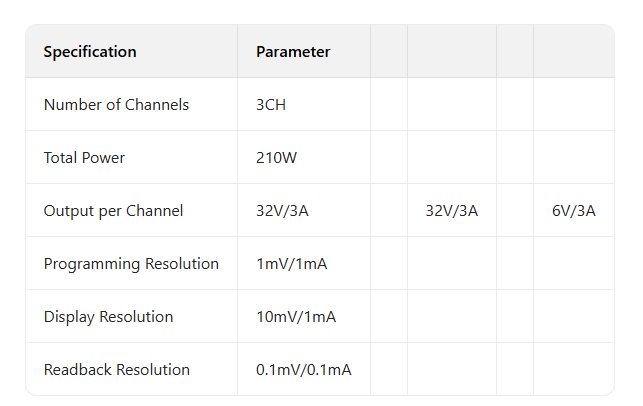
Task: Click the empty cell between the two 32V/3A values
Action: (389, 211)
